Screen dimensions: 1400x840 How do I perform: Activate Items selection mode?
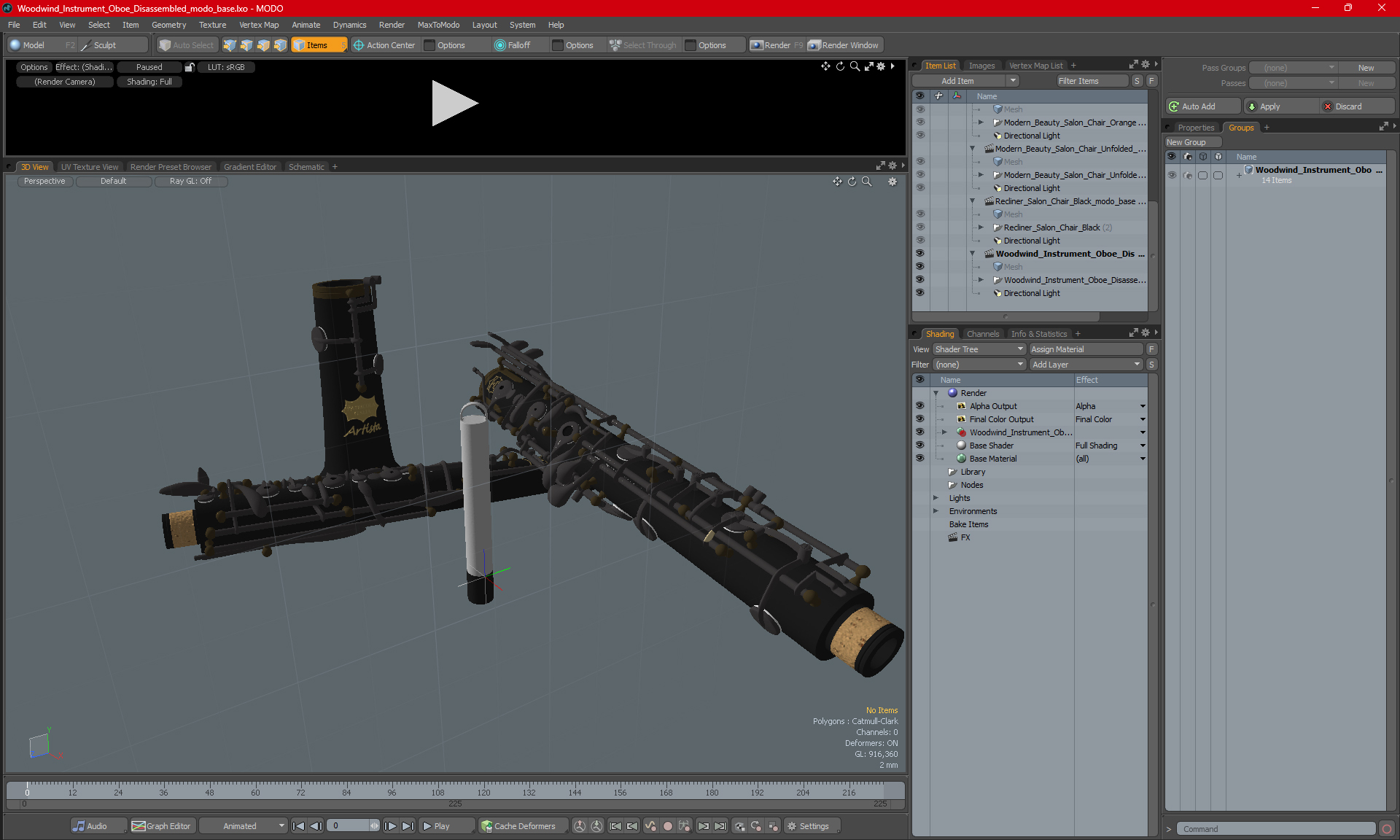(x=318, y=45)
